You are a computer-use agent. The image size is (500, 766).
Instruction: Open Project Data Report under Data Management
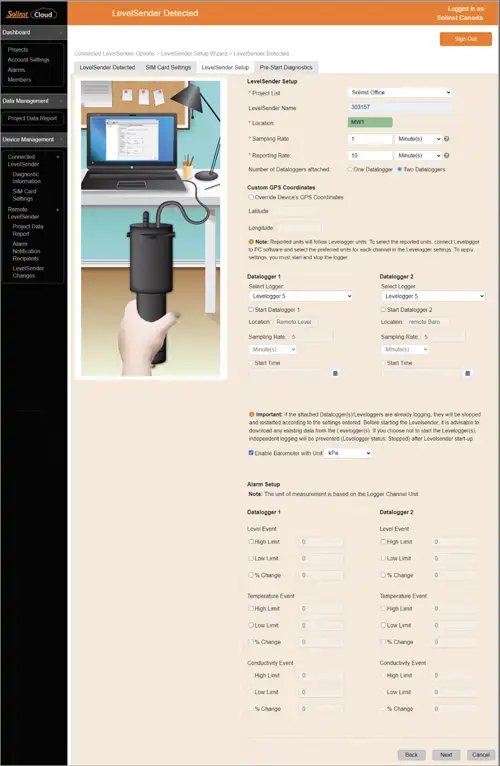(x=32, y=118)
